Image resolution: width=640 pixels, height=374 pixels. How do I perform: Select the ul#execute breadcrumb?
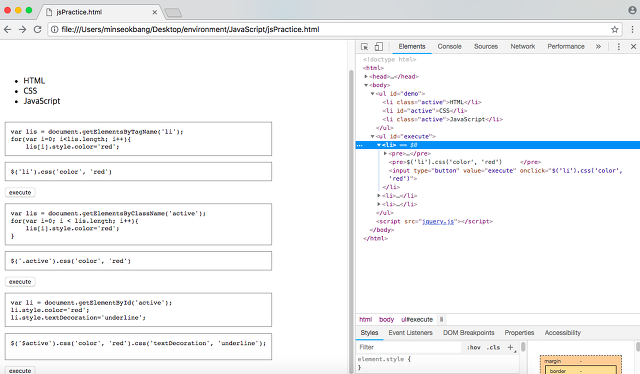pyautogui.click(x=417, y=319)
